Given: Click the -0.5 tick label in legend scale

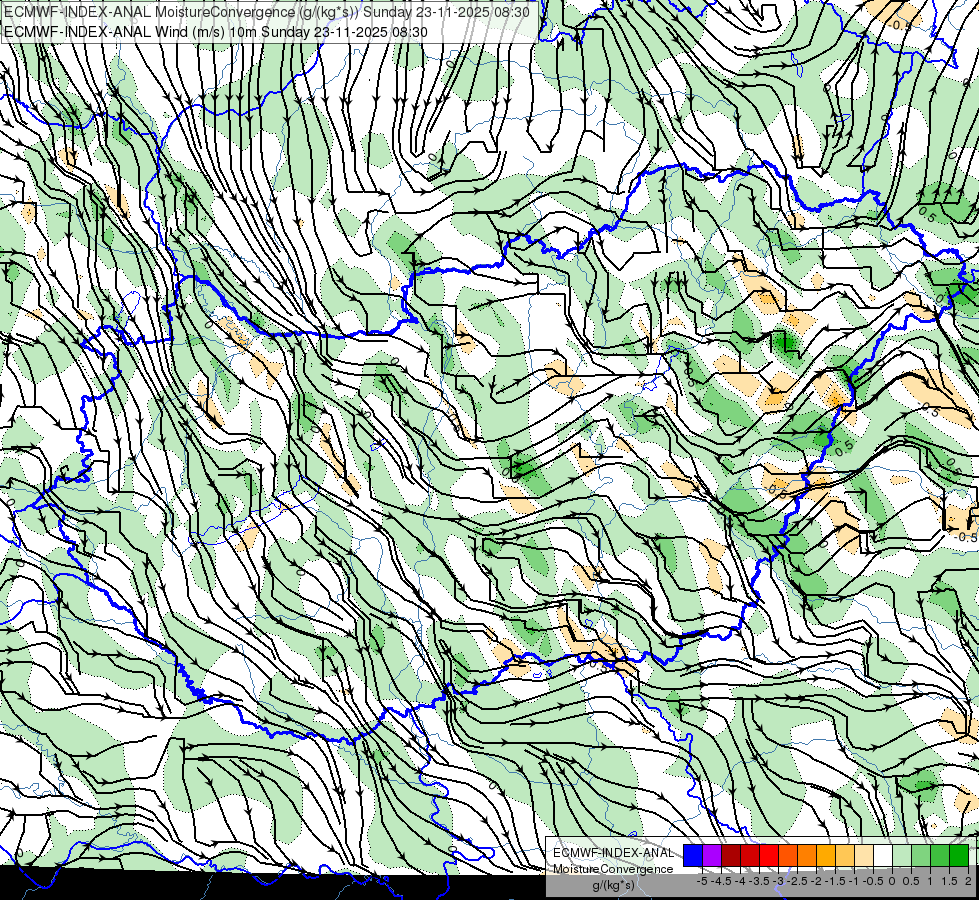Looking at the screenshot, I should tap(873, 881).
